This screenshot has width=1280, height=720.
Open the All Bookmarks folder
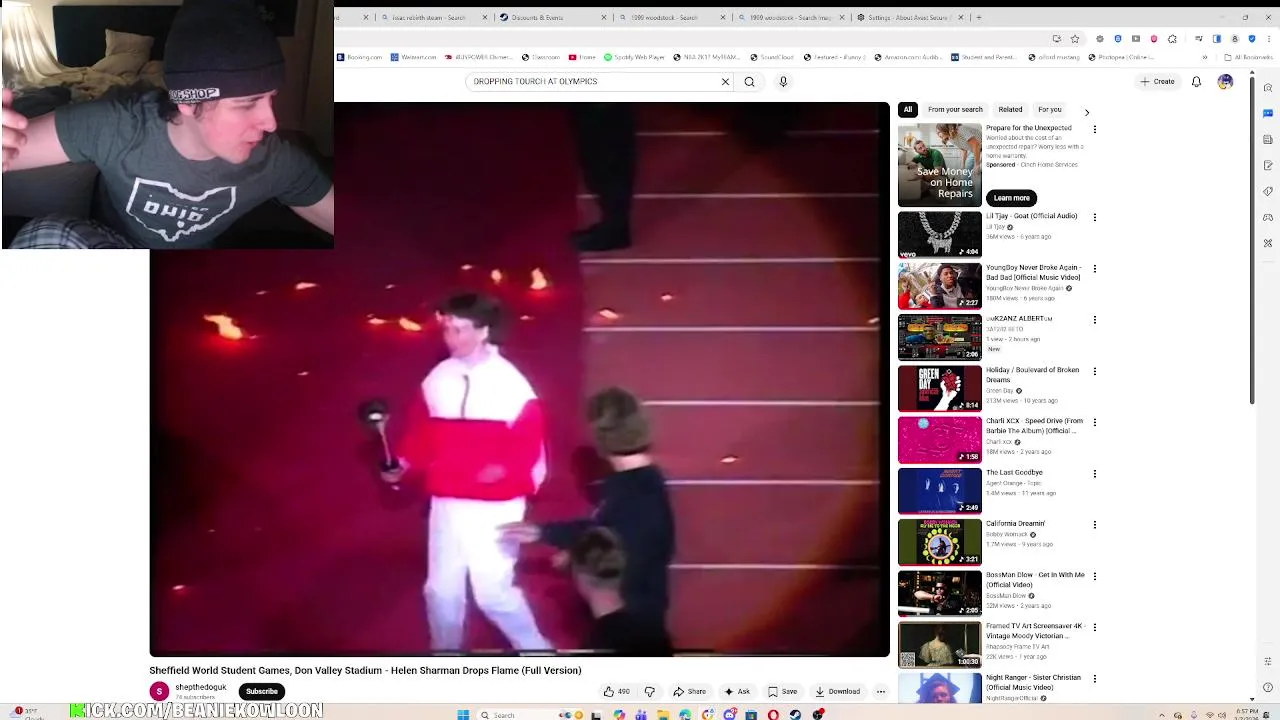pyautogui.click(x=1247, y=57)
